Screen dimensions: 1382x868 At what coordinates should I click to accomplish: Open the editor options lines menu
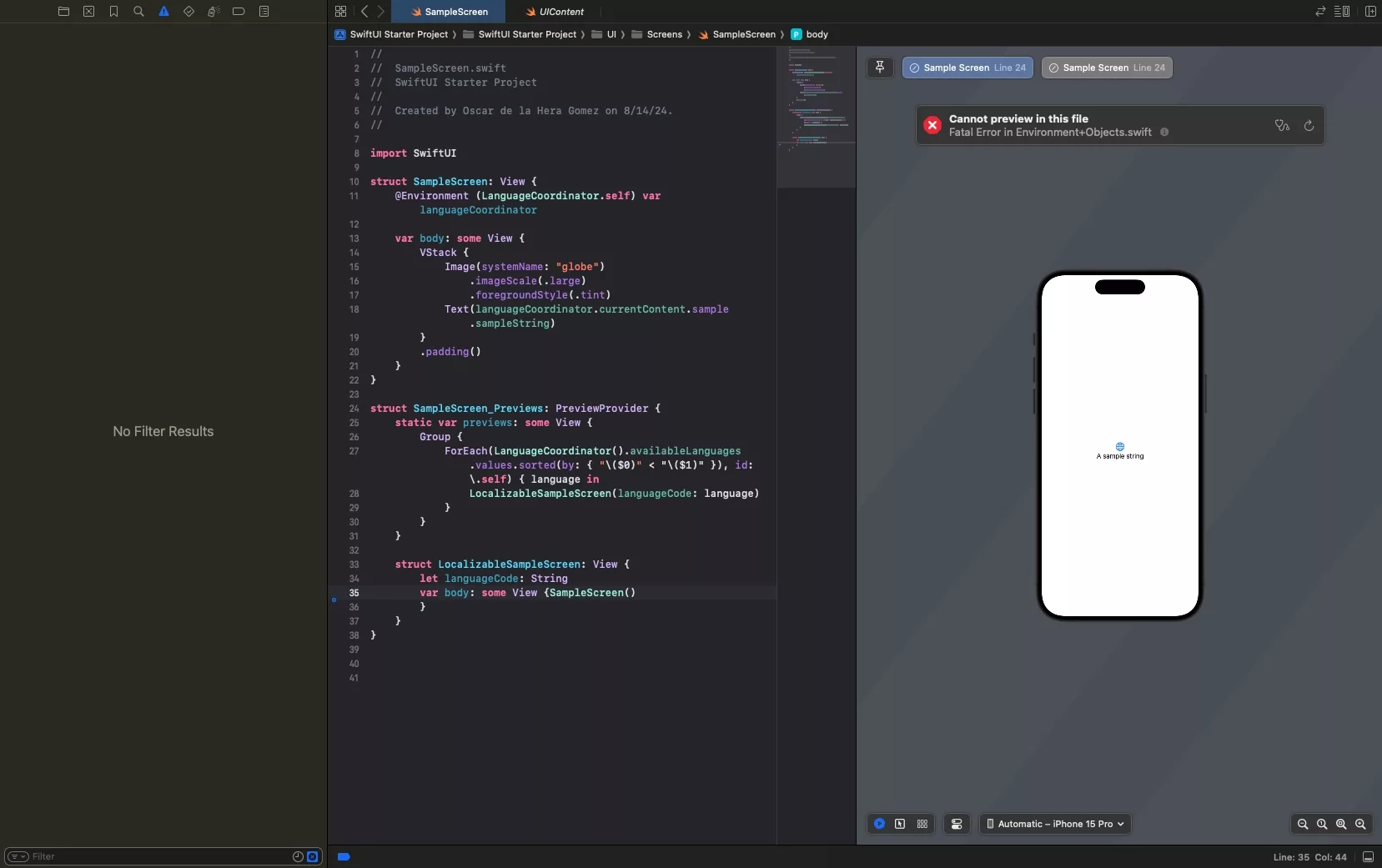(1342, 12)
